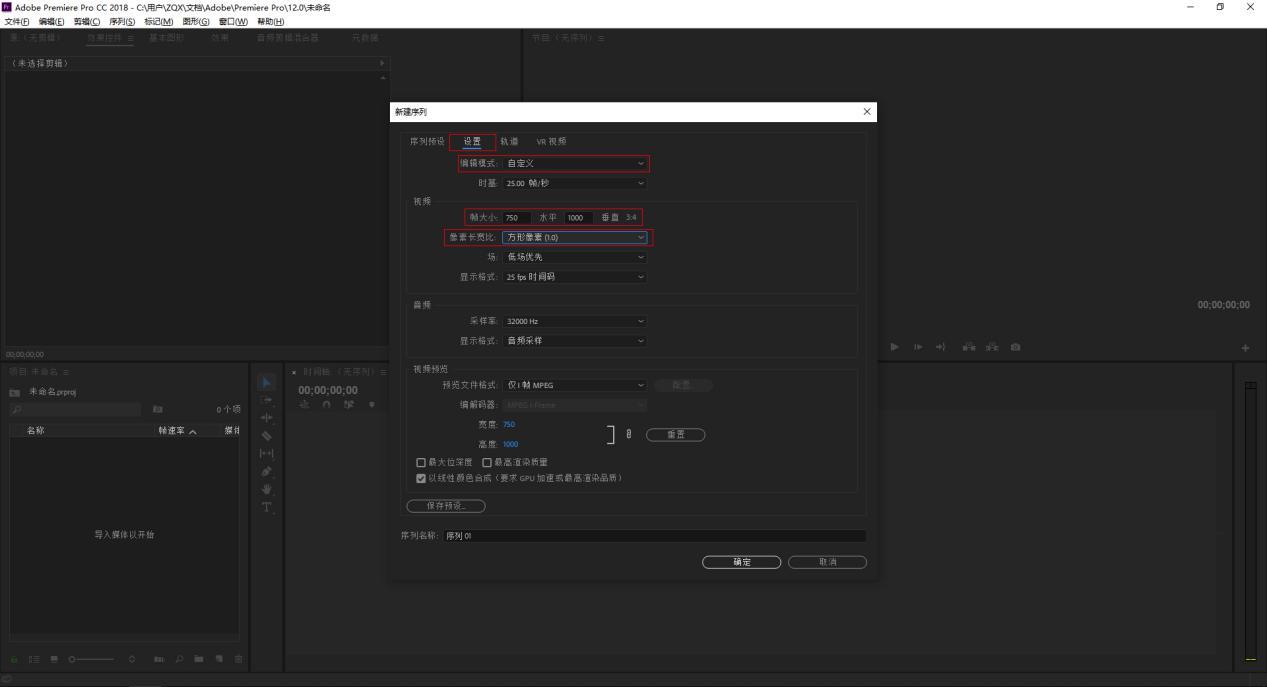Close the 新建序列 dialog

coord(866,112)
